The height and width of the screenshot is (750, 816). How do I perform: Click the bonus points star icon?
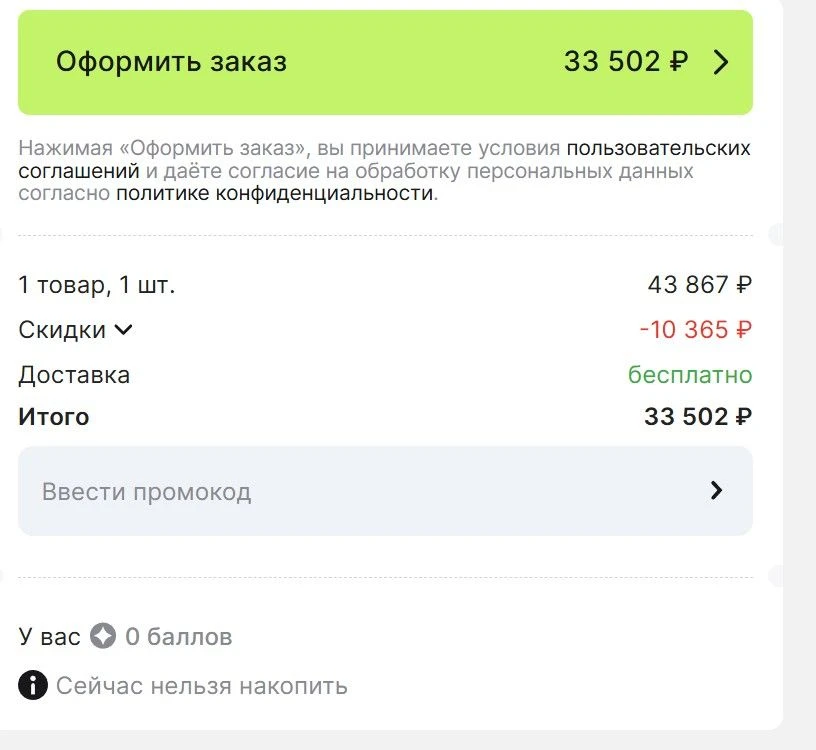coord(103,636)
